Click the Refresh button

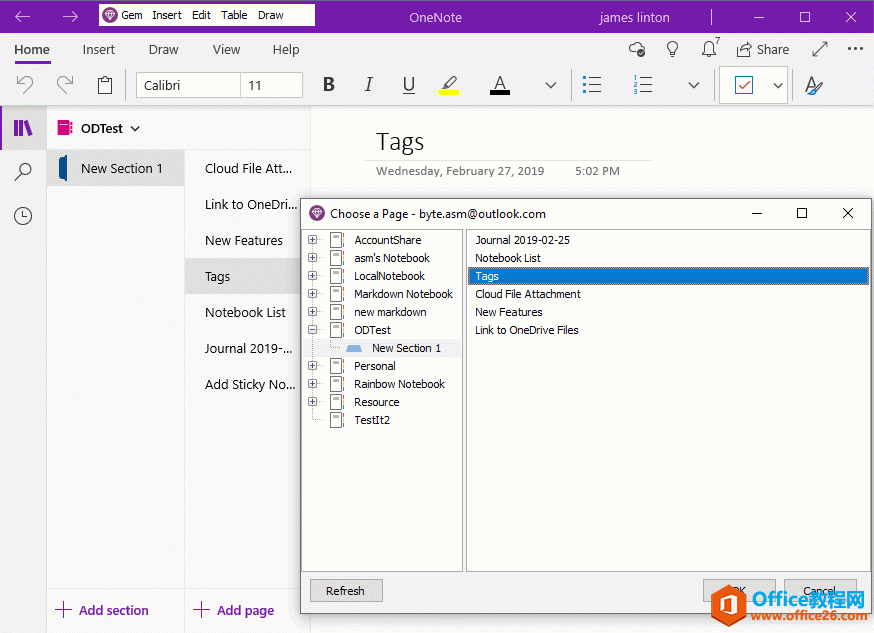[346, 590]
